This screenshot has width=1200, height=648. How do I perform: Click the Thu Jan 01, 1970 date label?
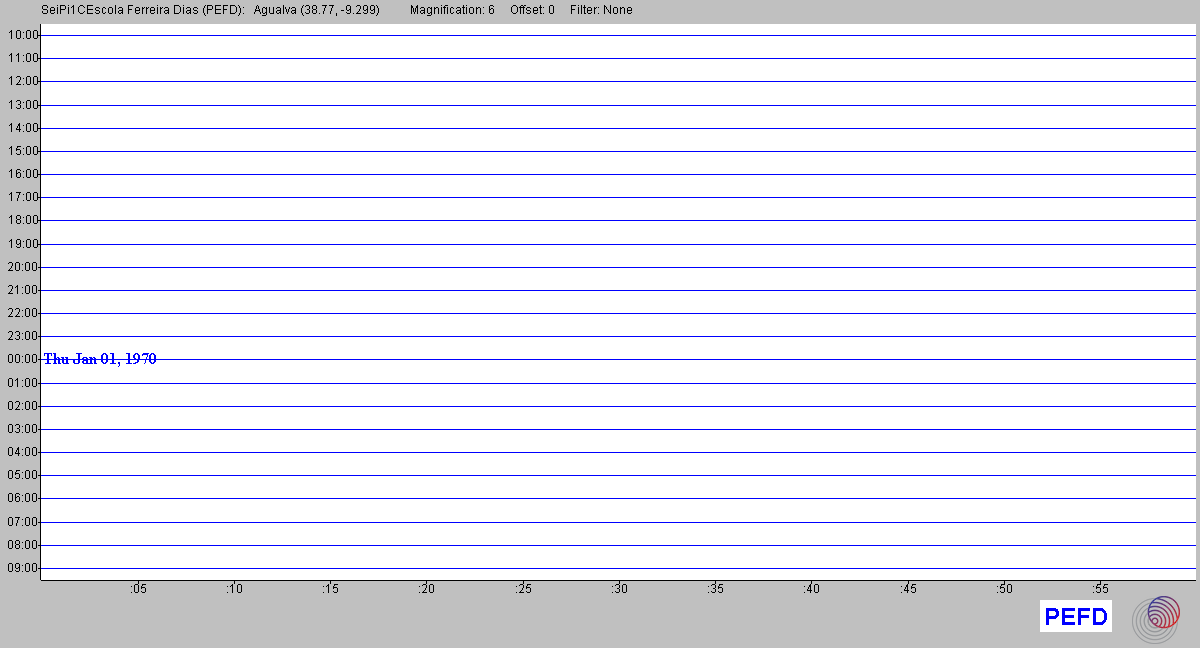coord(100,359)
